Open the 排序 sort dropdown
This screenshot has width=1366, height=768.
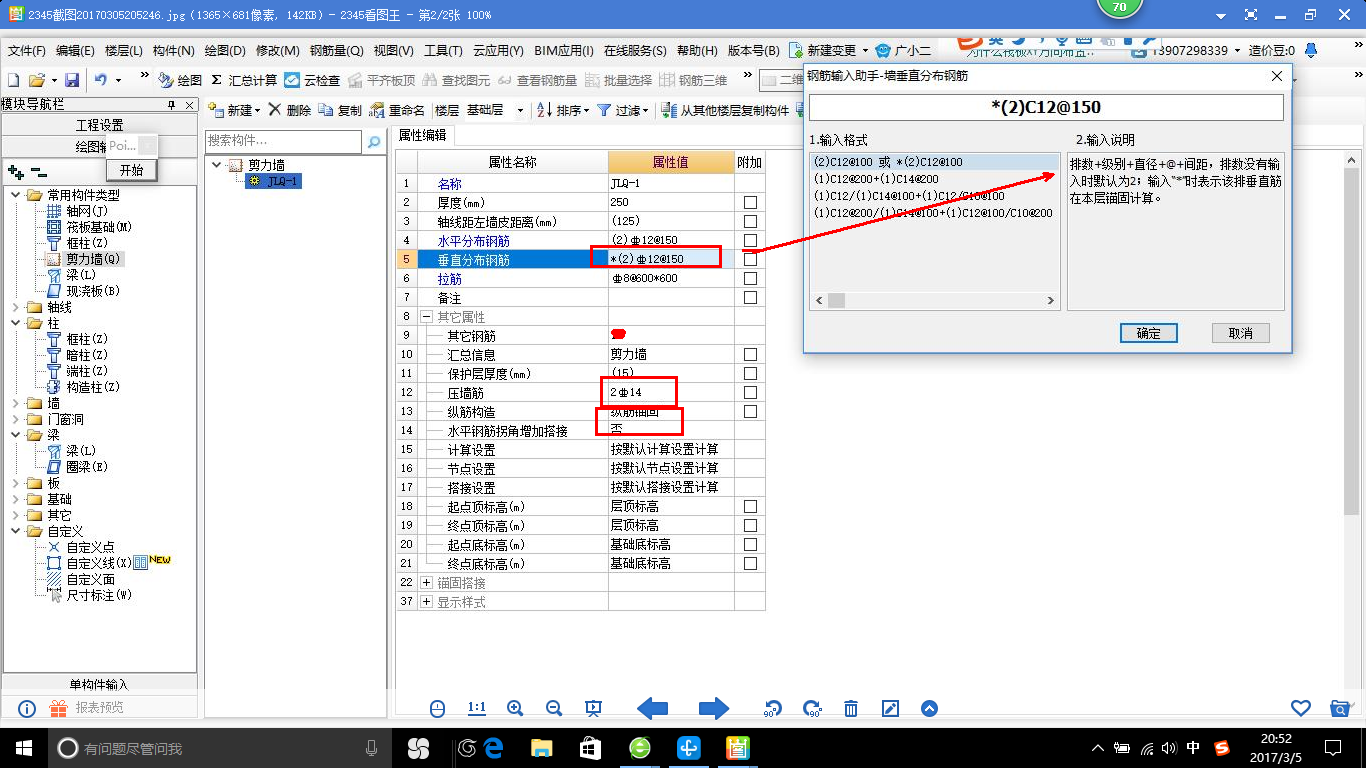564,110
